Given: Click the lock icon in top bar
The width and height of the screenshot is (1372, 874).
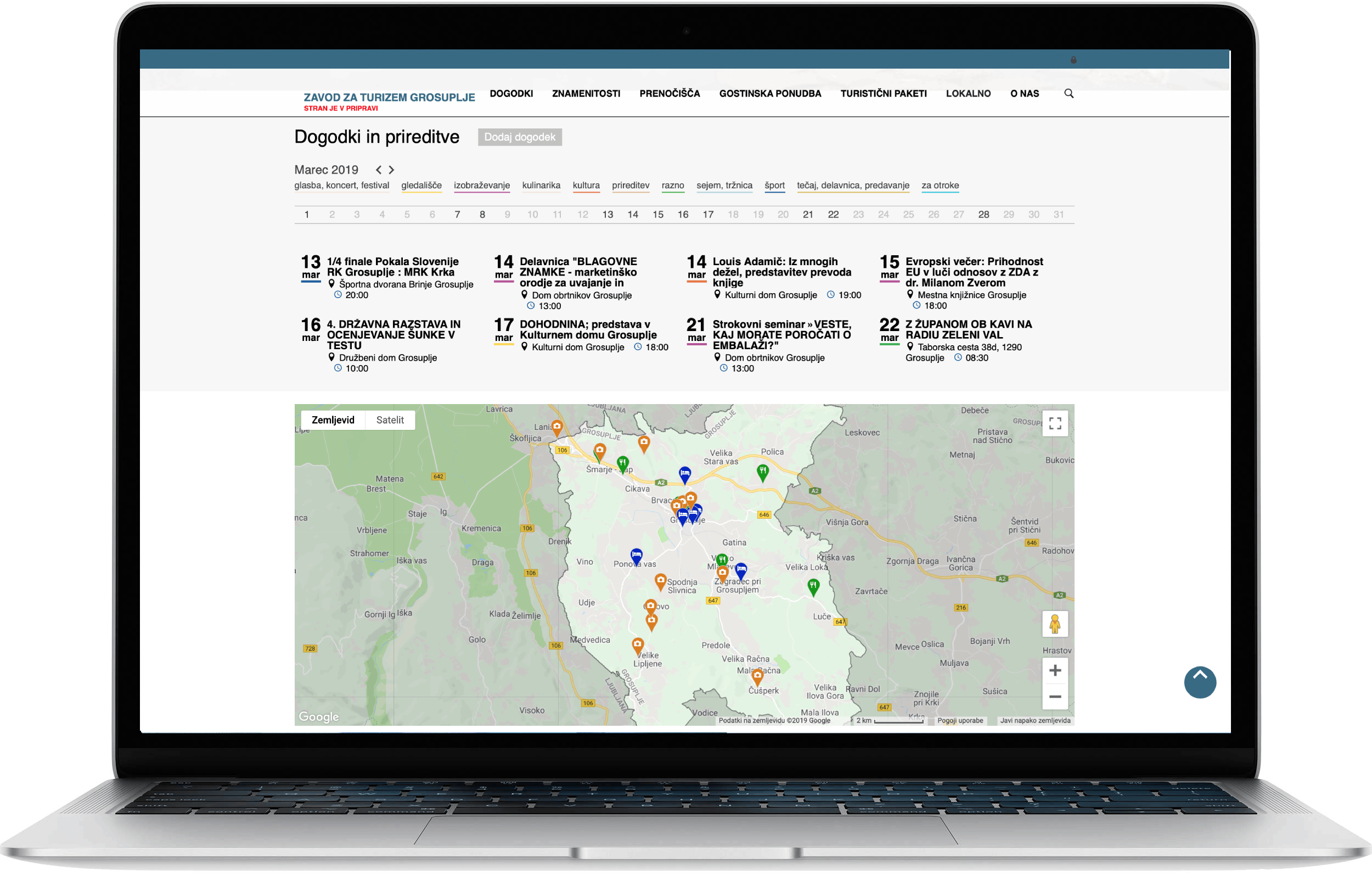Looking at the screenshot, I should click(x=1073, y=60).
